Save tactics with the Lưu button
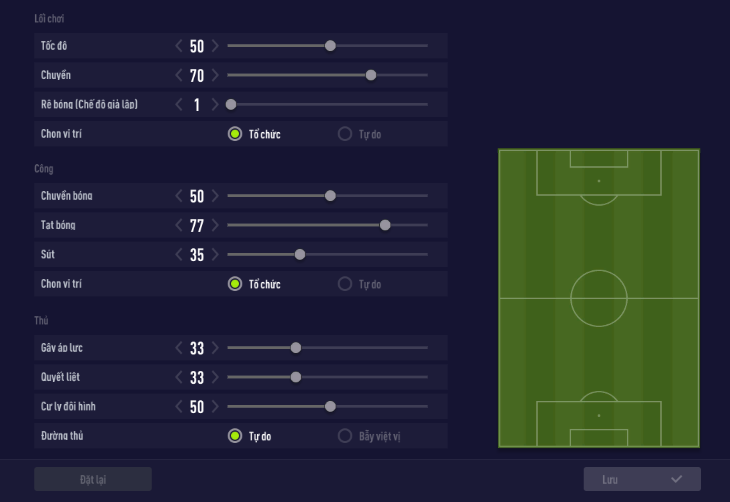The height and width of the screenshot is (502, 730). [642, 479]
